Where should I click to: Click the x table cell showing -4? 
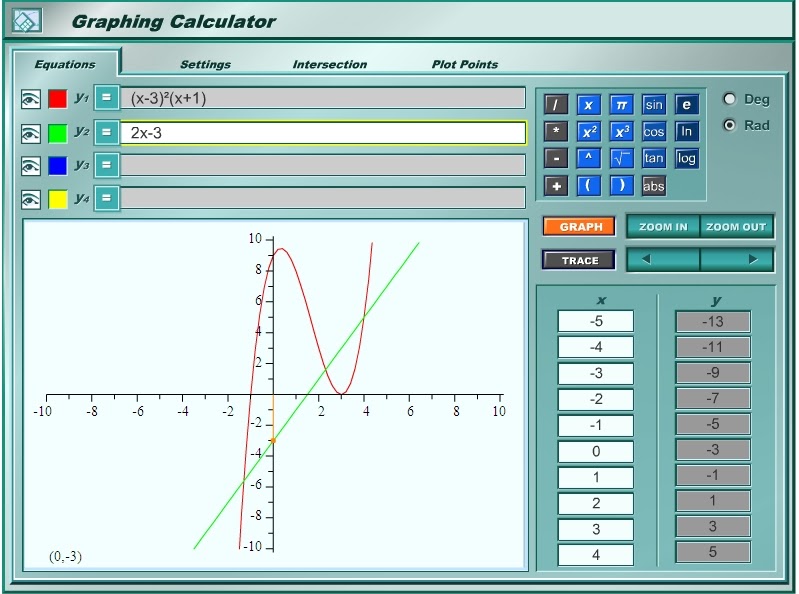tap(596, 347)
